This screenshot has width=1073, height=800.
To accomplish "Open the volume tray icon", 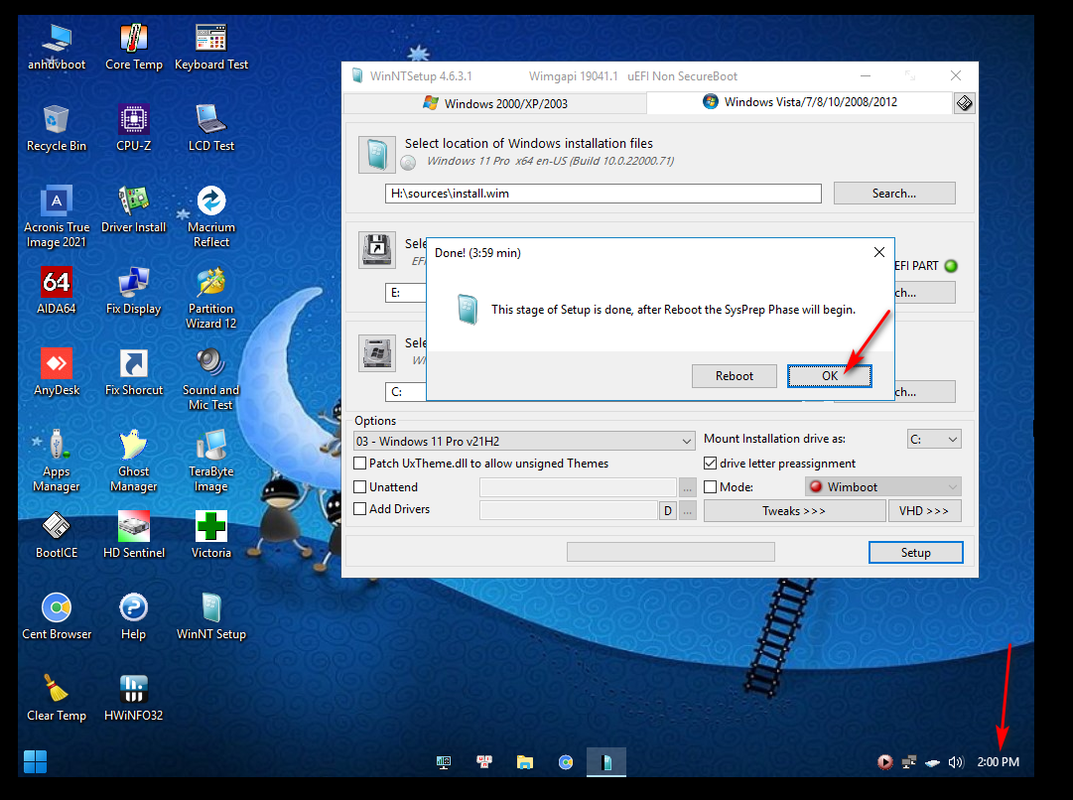I will pyautogui.click(x=955, y=762).
